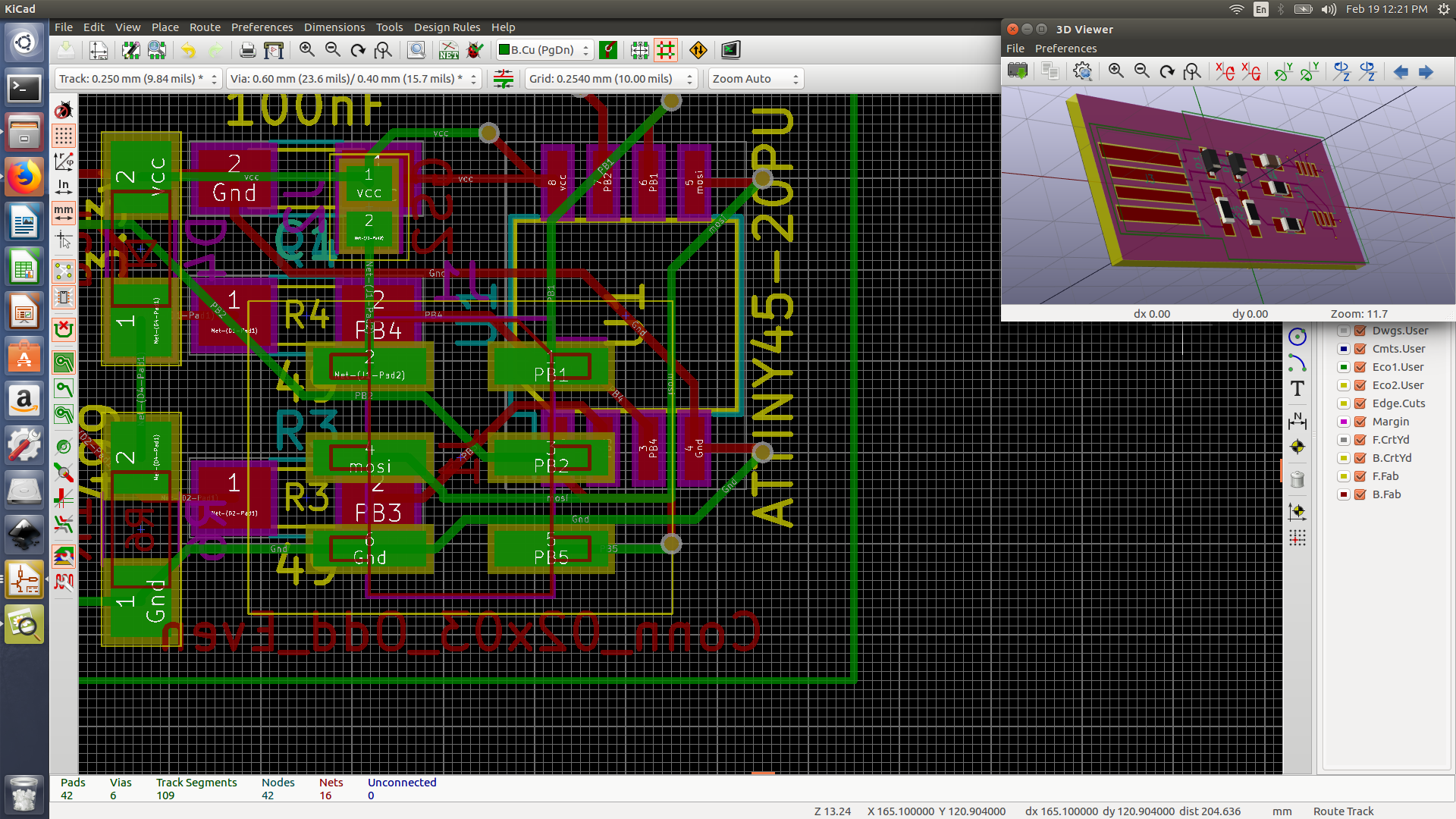Zoom to fit in the 3D Viewer

point(1193,71)
